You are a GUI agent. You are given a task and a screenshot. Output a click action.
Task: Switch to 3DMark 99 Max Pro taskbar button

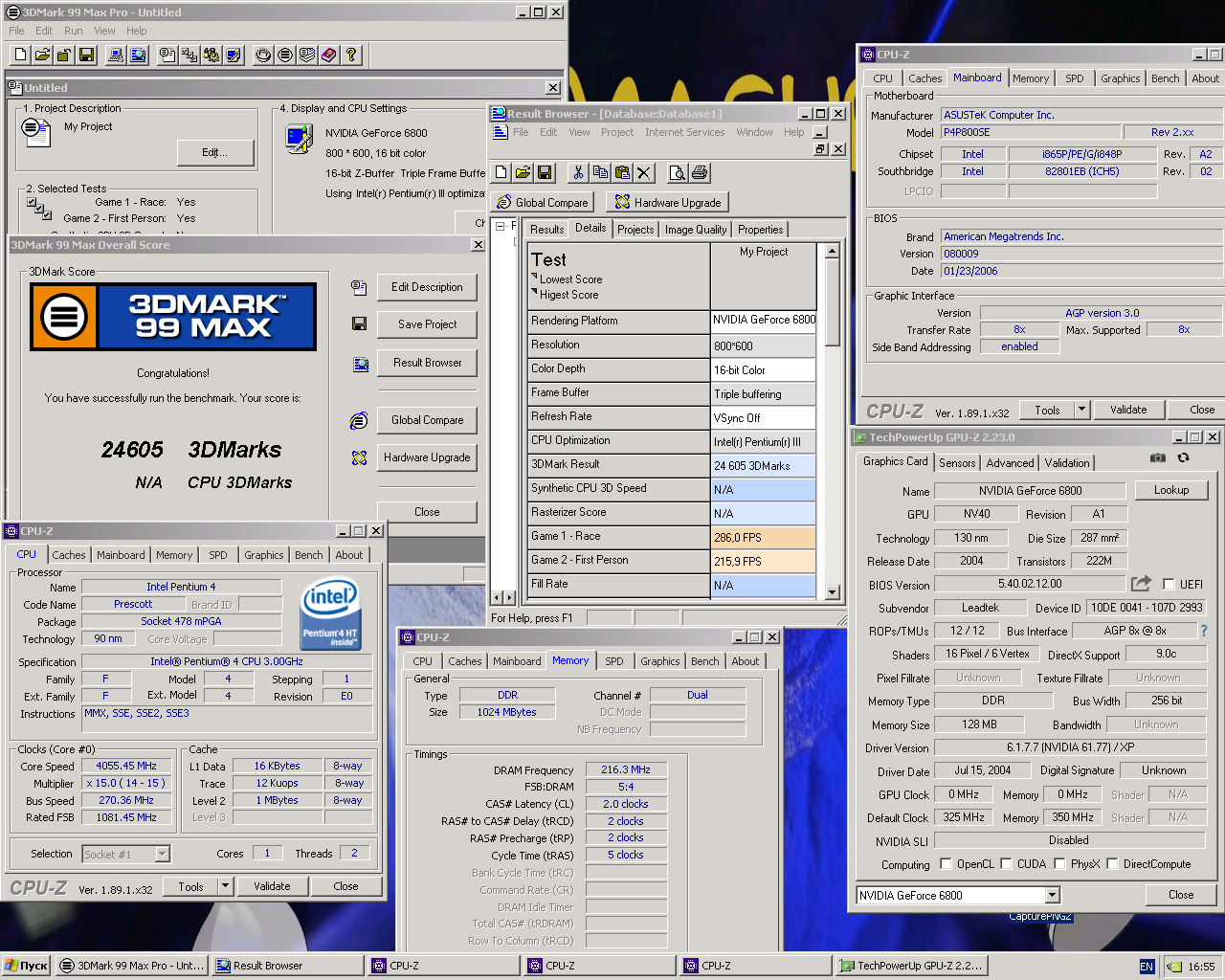tap(131, 966)
